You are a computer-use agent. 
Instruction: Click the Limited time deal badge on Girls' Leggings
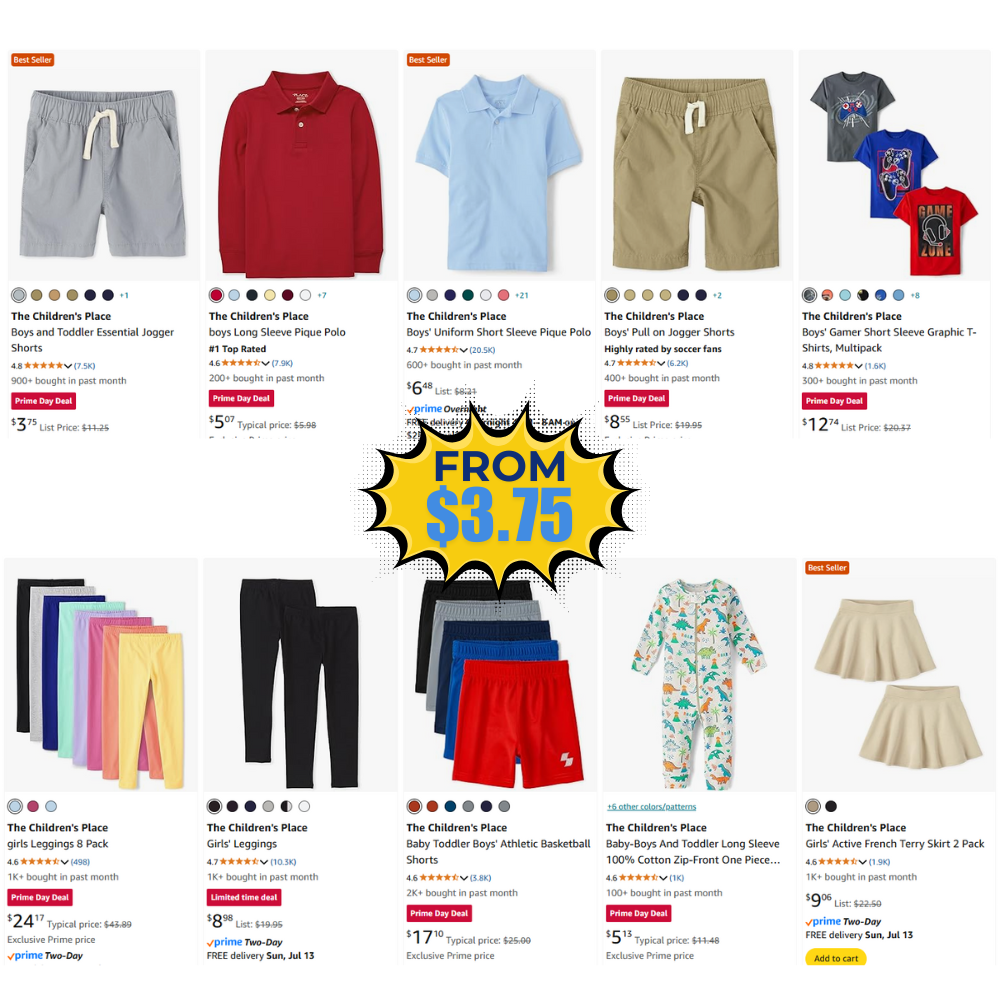click(244, 897)
